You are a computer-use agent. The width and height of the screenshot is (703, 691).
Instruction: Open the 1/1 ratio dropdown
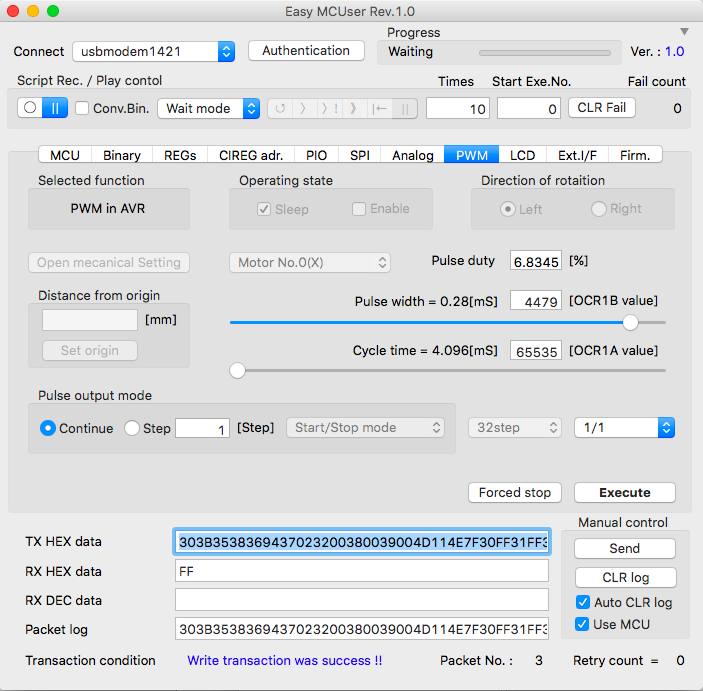click(x=625, y=428)
